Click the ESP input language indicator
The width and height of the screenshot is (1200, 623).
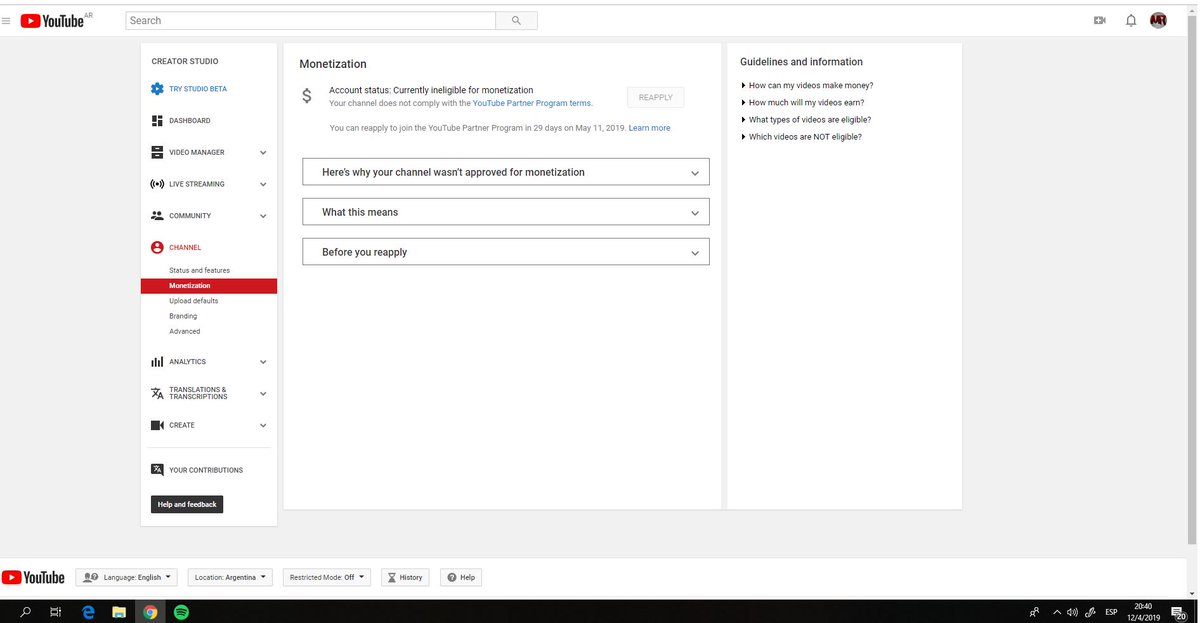(x=1110, y=612)
